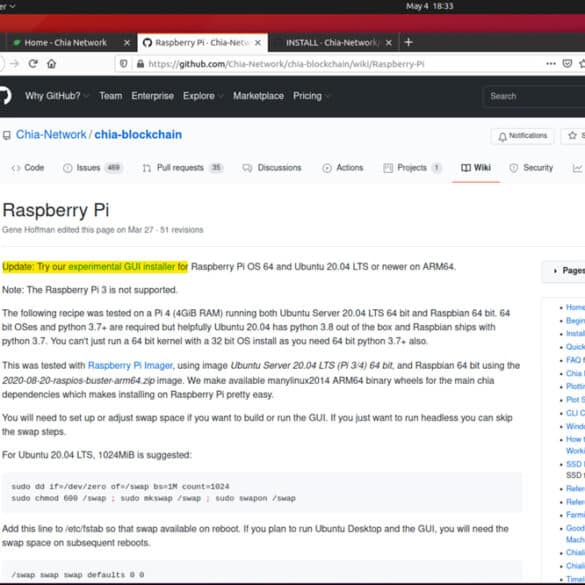
Task: Open the CLI wiki sidebar link
Action: [575, 413]
